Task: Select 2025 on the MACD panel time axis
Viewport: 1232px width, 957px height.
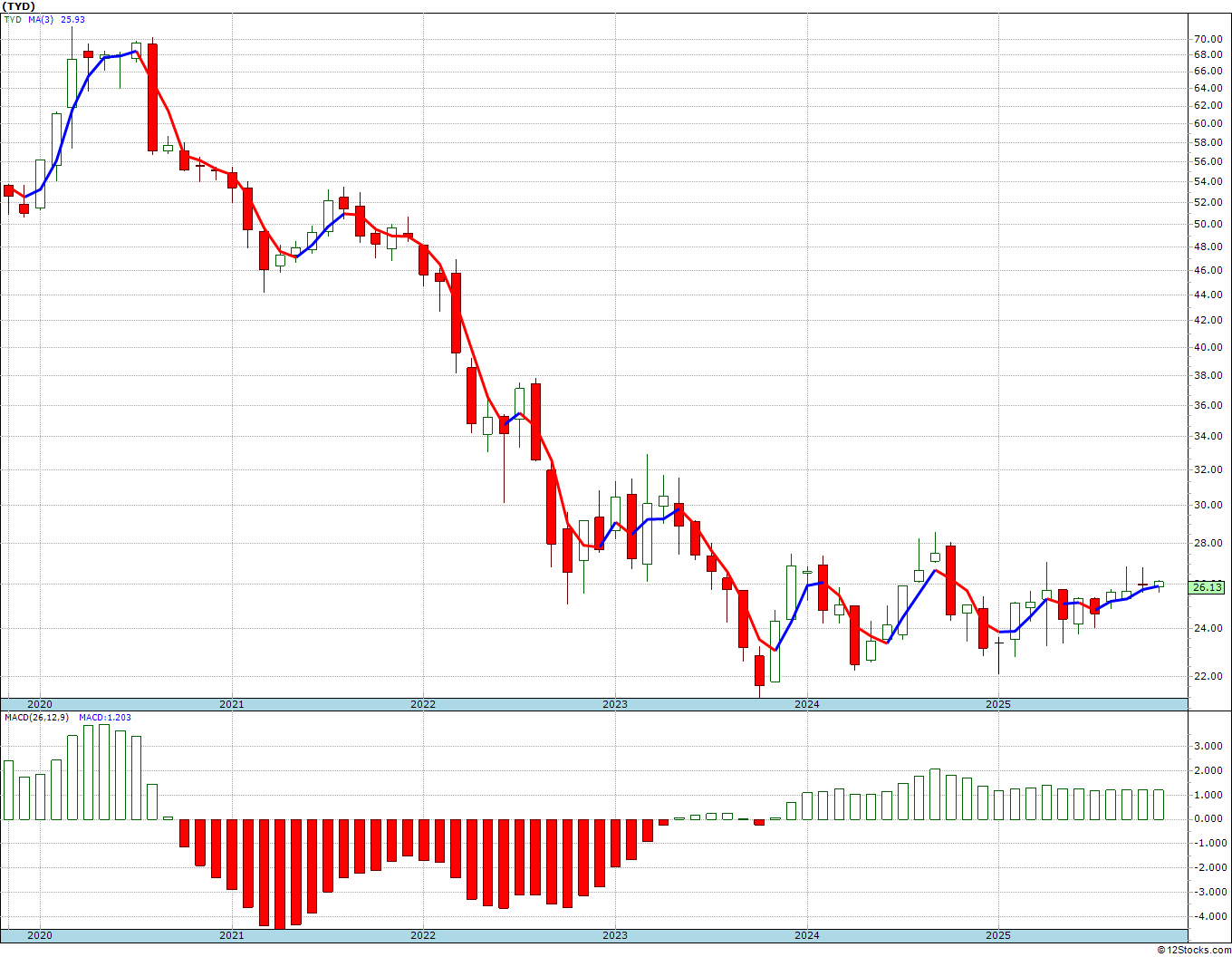Action: click(998, 935)
